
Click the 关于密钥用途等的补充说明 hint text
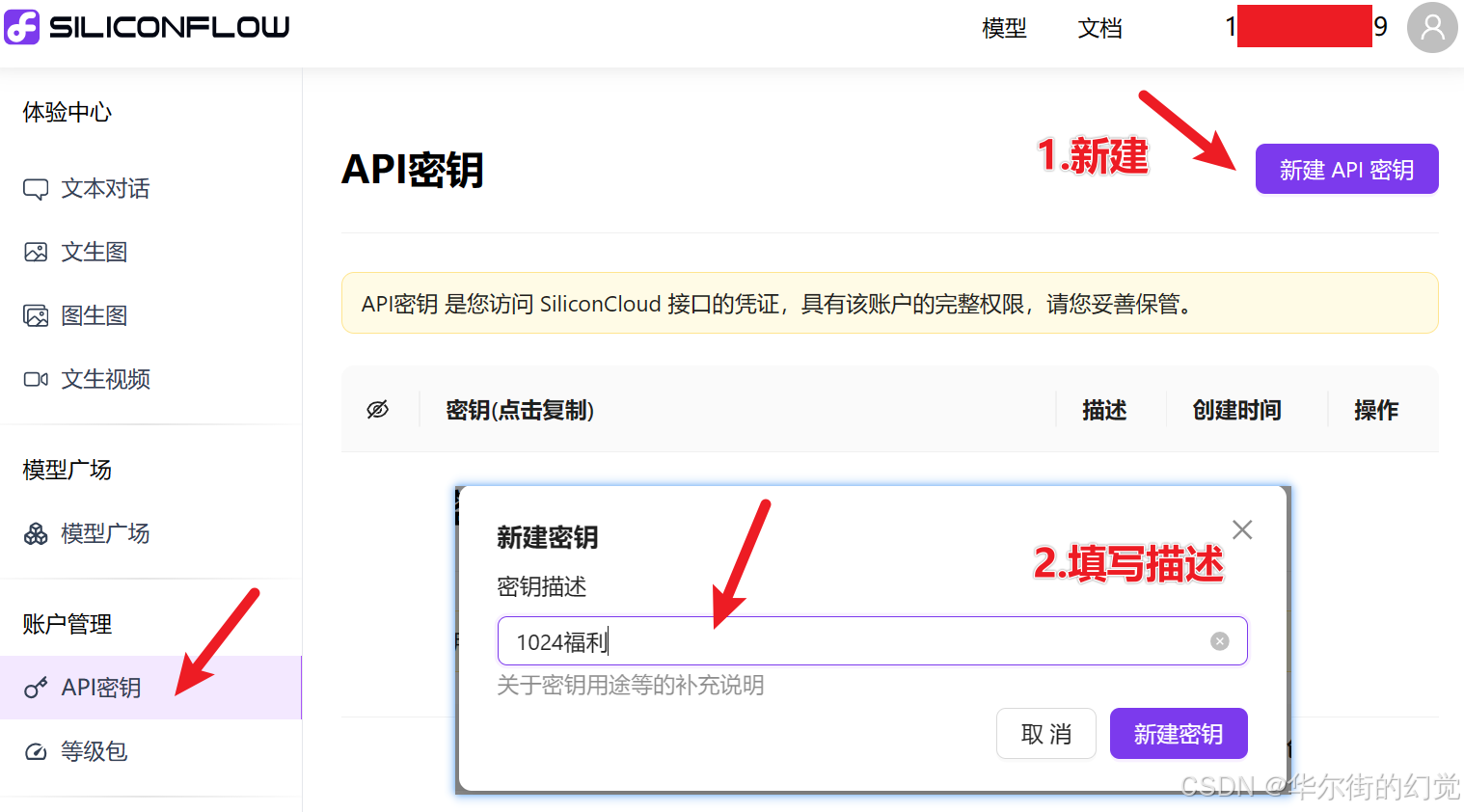click(x=631, y=686)
